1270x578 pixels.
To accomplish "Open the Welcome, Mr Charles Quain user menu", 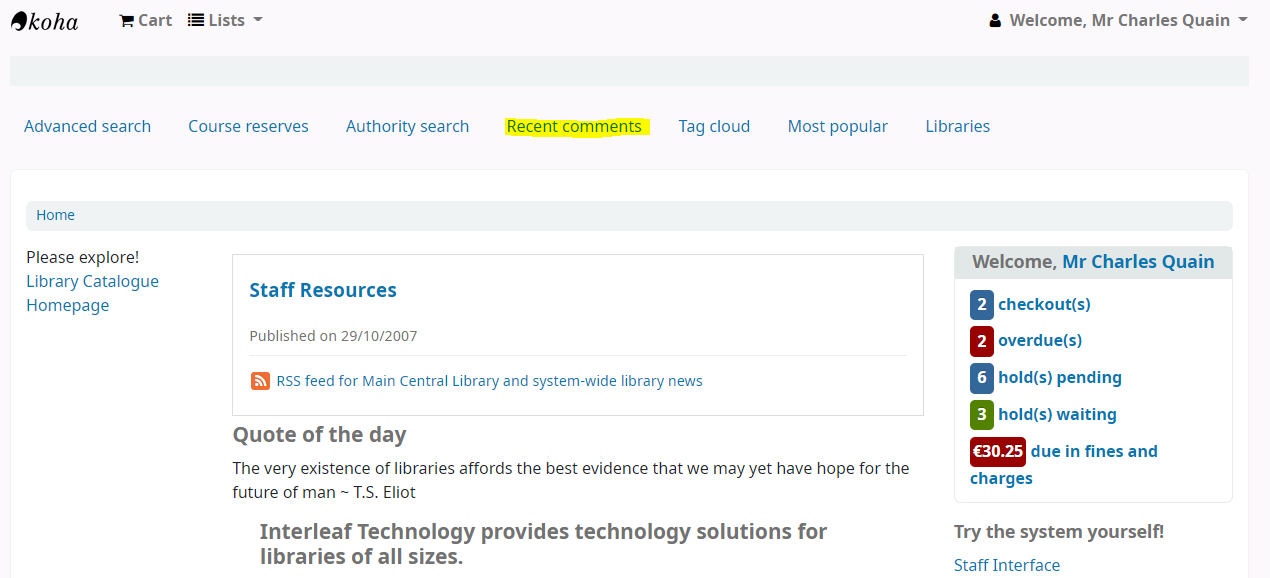I will click(1118, 20).
